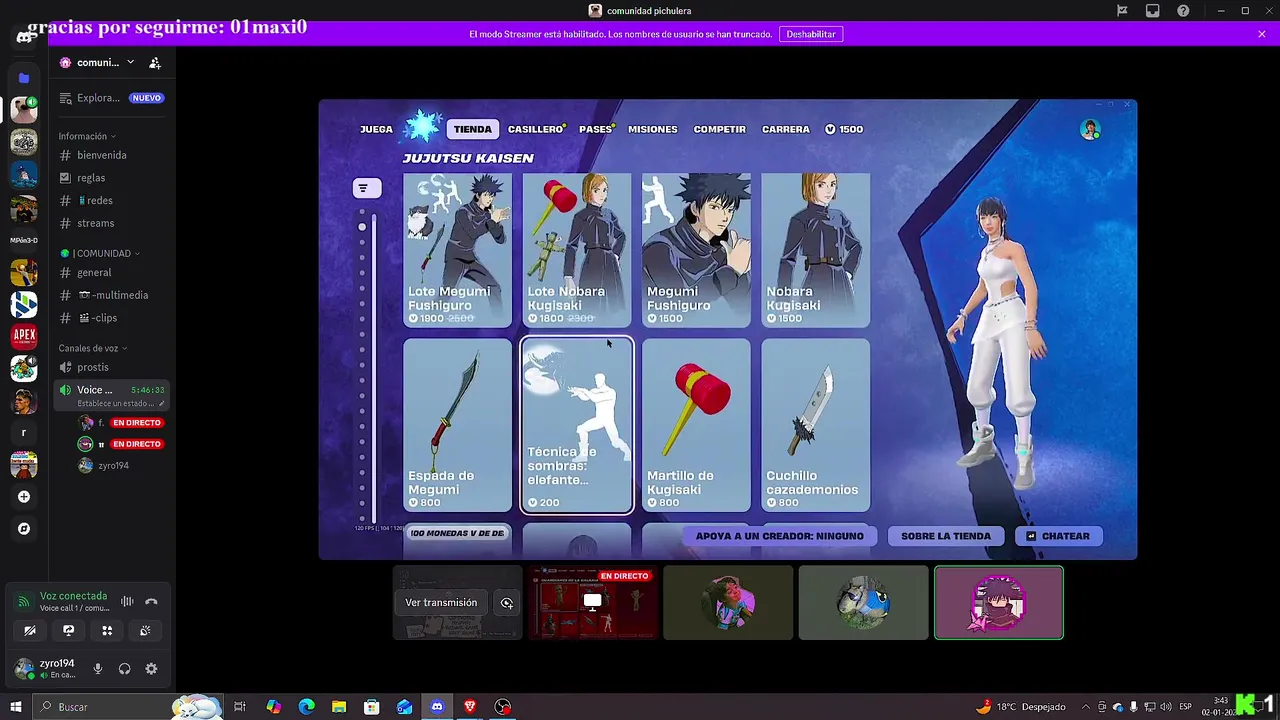Select the participant tile with the blue bird avatar
Screen dimensions: 1280x720
(864, 602)
